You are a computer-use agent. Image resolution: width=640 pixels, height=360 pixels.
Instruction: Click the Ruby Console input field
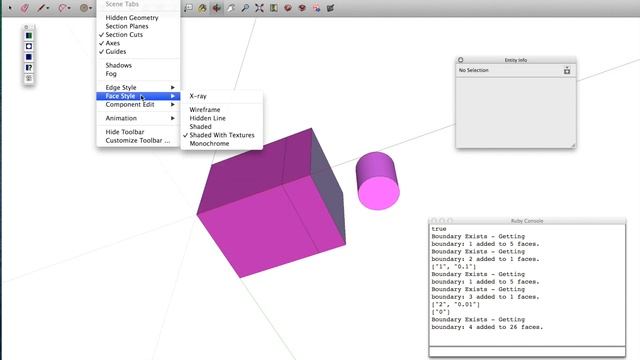527,351
